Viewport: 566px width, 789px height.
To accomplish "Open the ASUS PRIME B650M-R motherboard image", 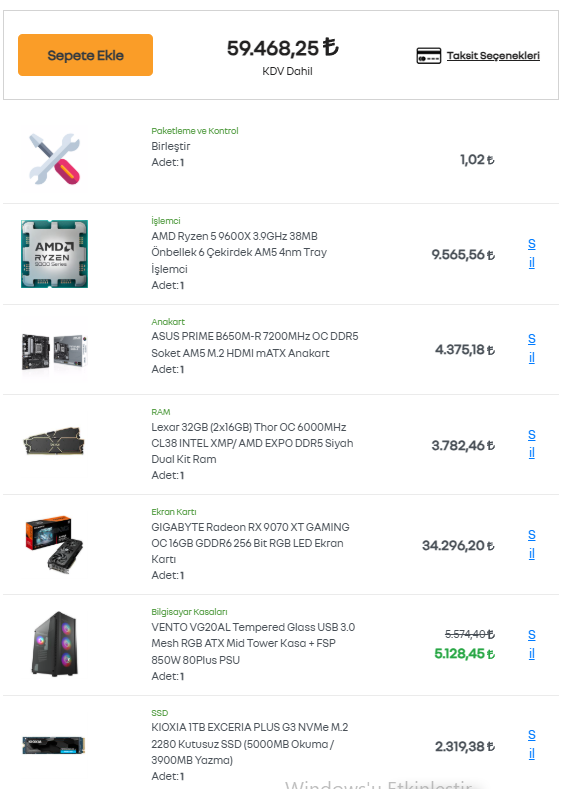I will click(54, 351).
